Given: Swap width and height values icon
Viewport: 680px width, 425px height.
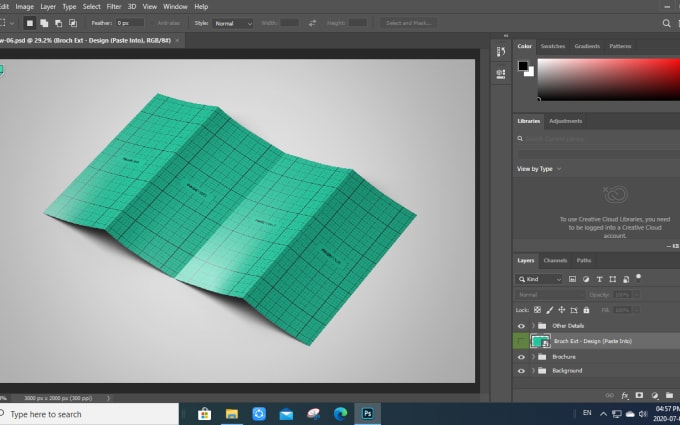Looking at the screenshot, I should point(312,23).
